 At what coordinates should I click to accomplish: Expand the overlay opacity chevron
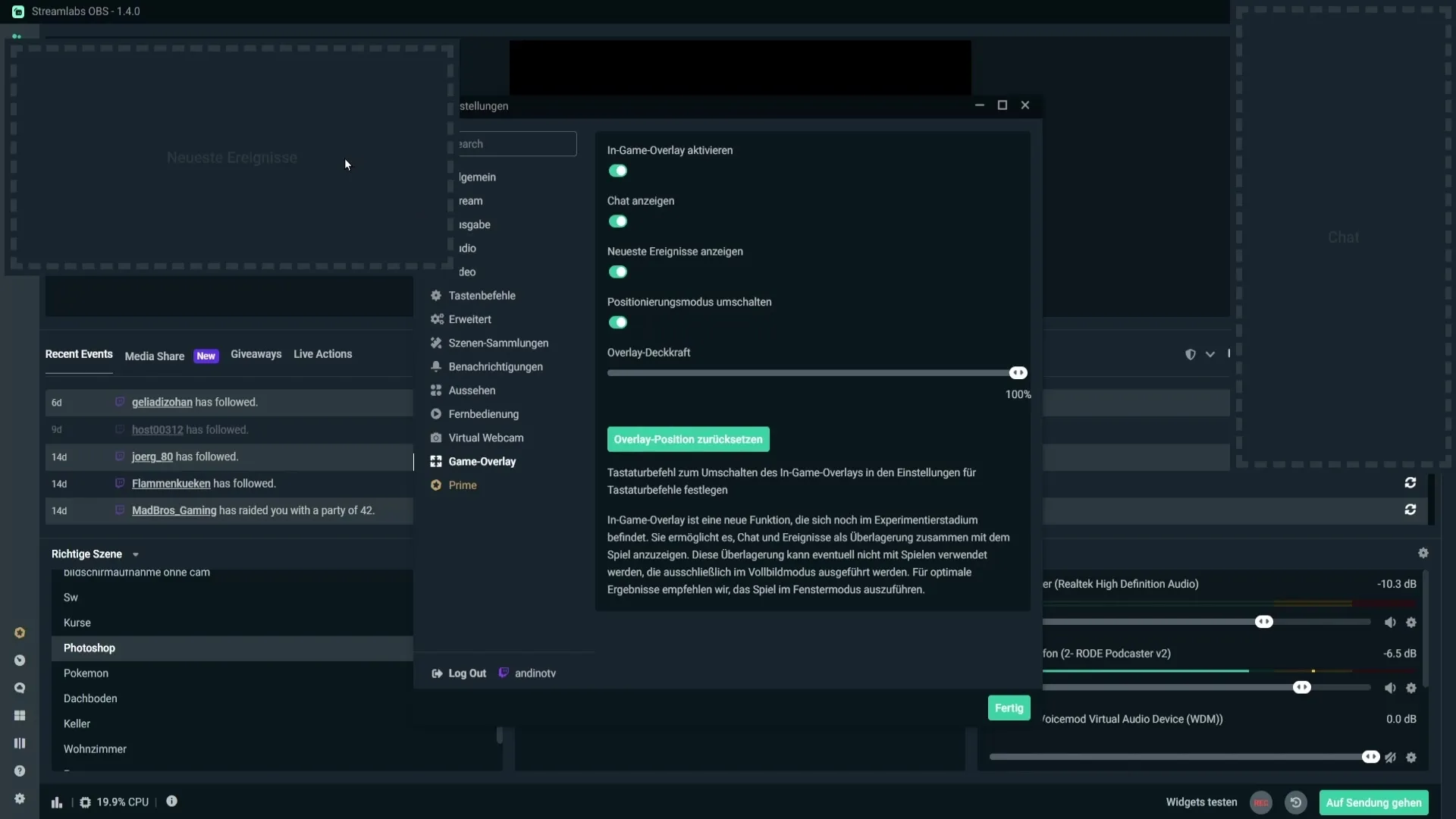1210,354
